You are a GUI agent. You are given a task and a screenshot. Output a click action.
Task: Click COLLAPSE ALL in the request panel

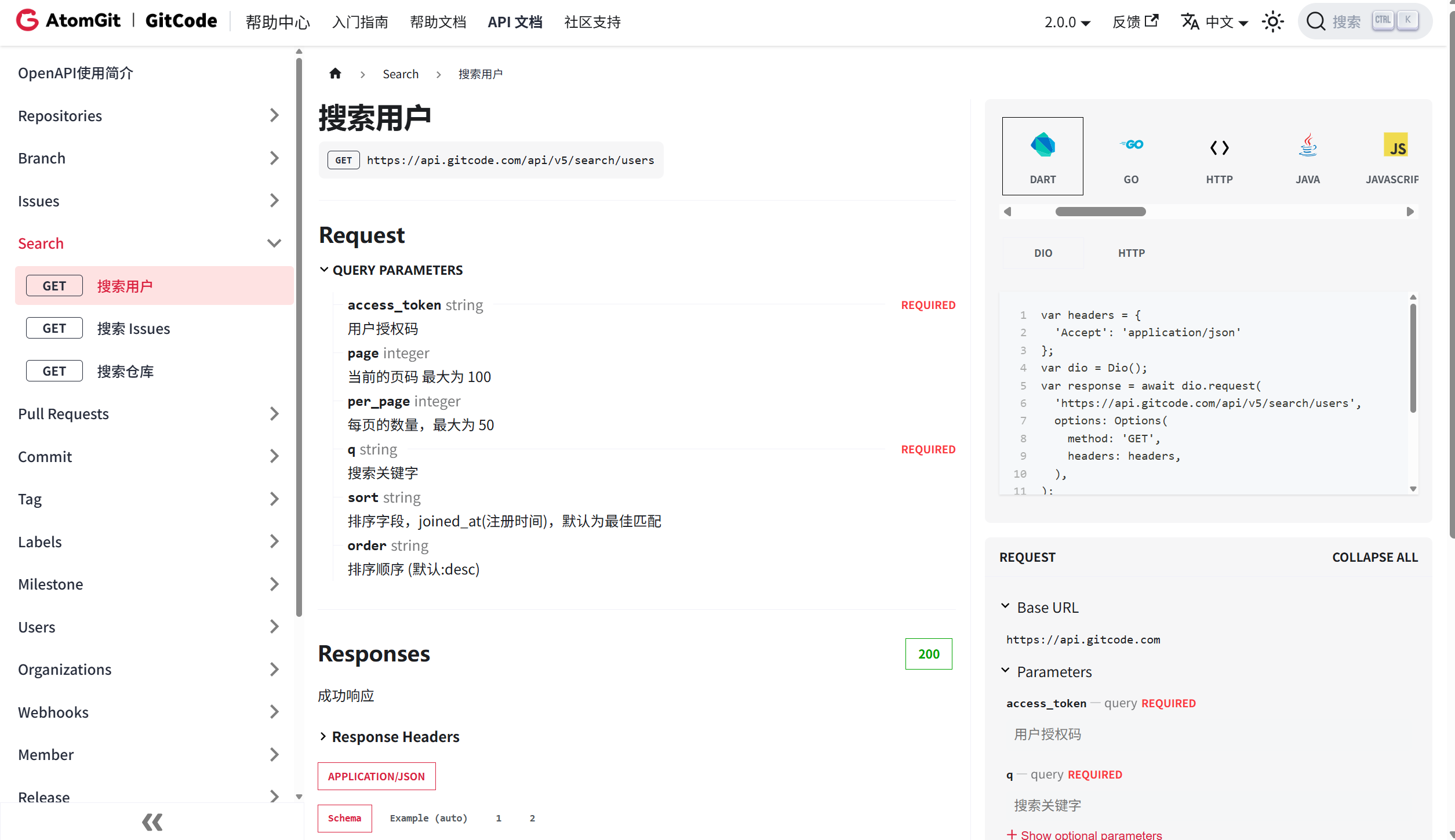[1374, 557]
